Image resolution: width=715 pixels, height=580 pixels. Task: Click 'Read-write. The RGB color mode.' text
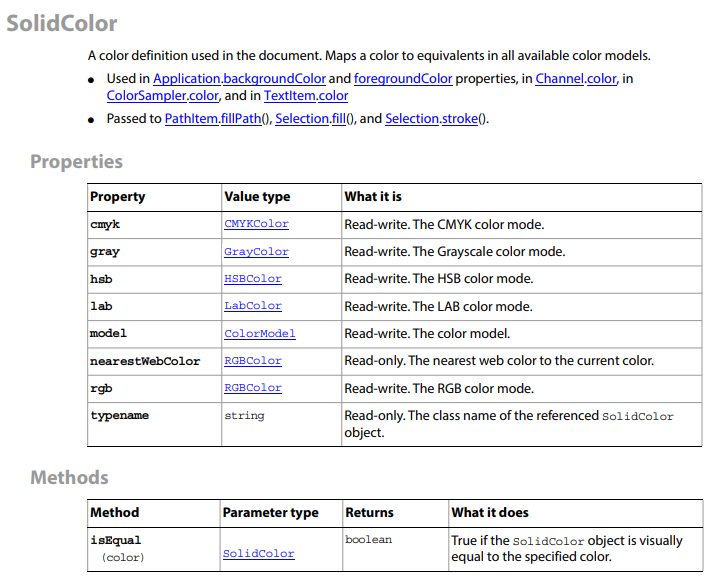pyautogui.click(x=439, y=388)
